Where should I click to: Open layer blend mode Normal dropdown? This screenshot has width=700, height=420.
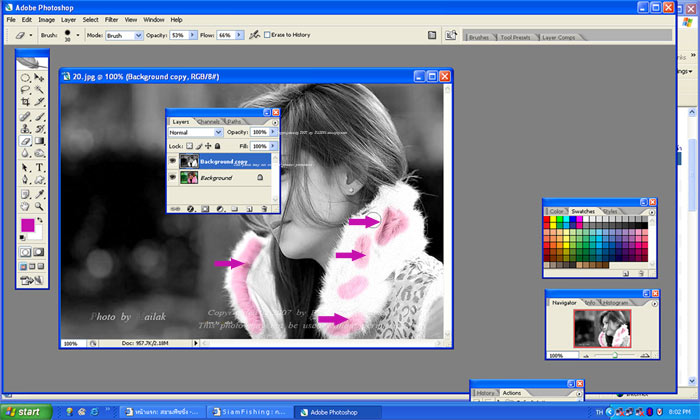(x=218, y=132)
